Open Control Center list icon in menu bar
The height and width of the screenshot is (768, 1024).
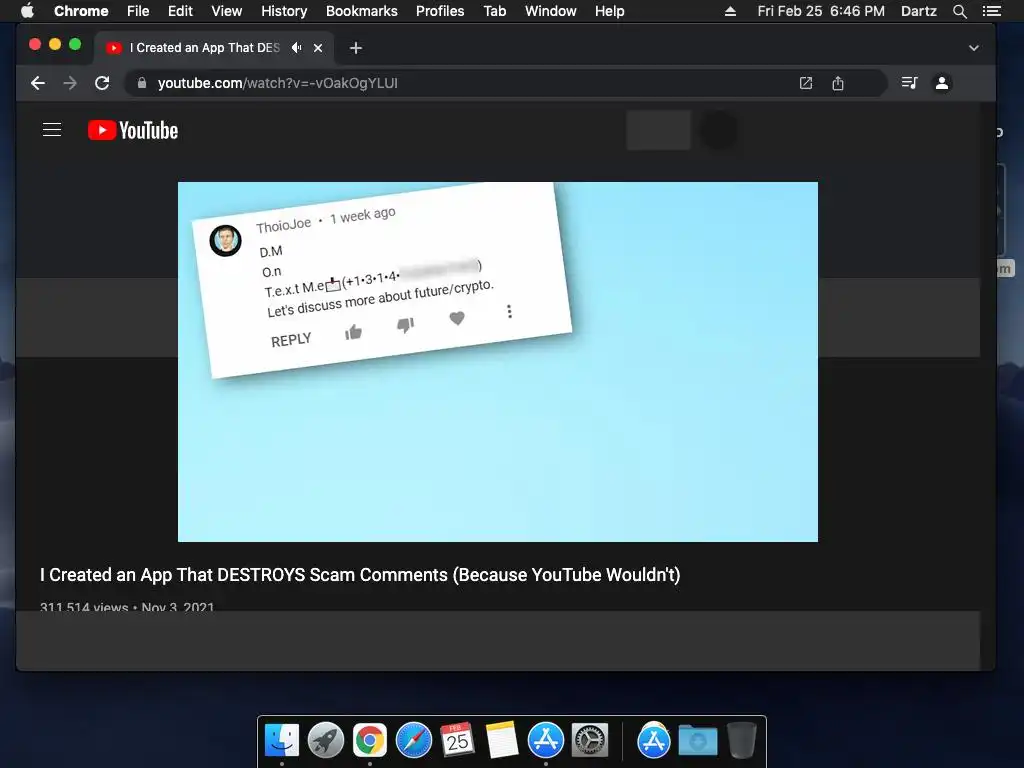point(991,11)
